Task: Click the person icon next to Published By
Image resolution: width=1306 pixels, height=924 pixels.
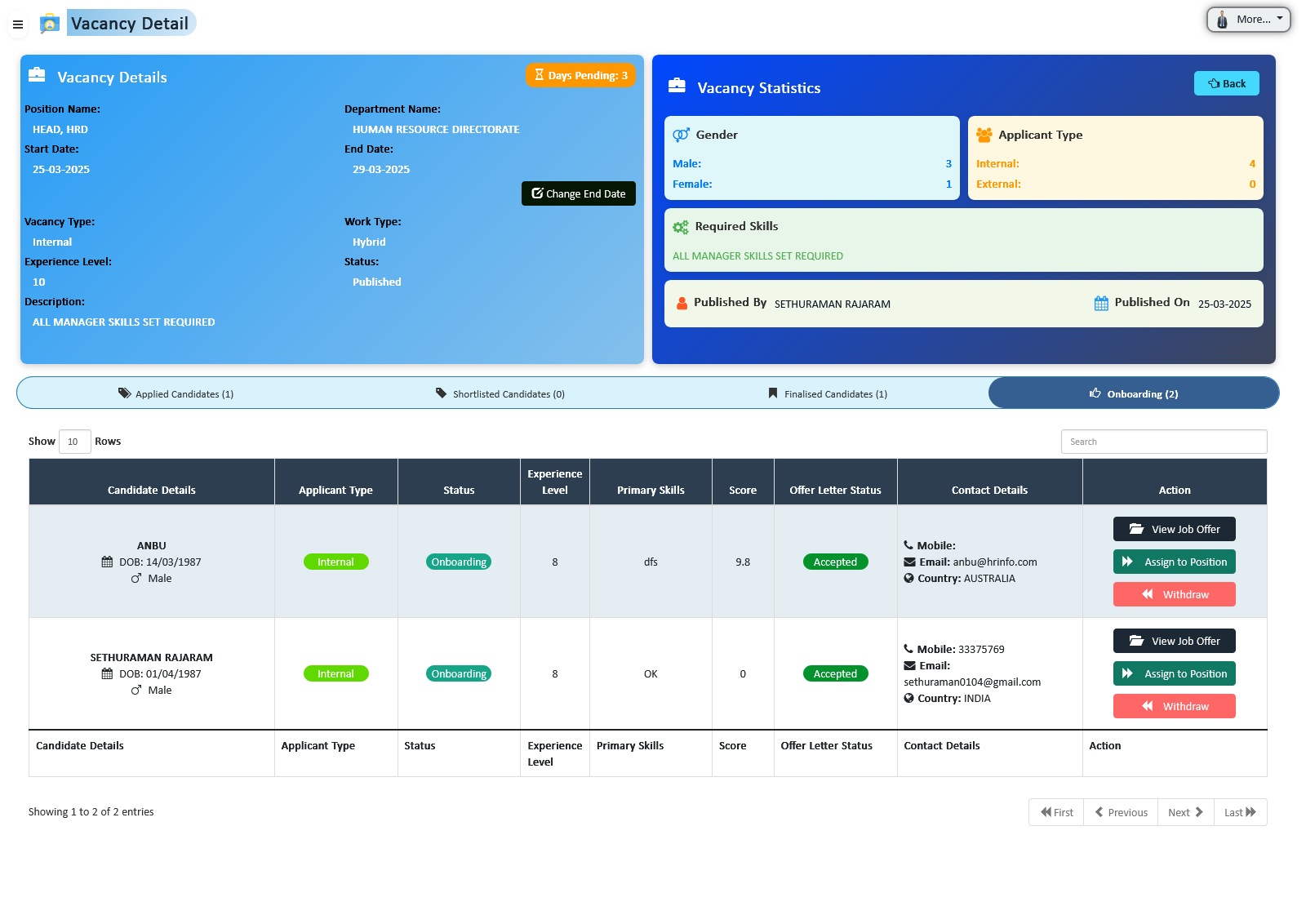Action: click(x=682, y=302)
